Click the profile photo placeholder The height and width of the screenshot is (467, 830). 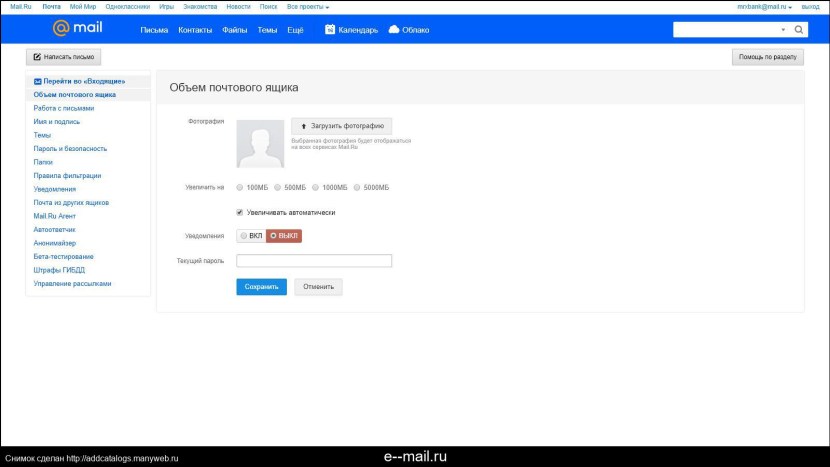260,144
